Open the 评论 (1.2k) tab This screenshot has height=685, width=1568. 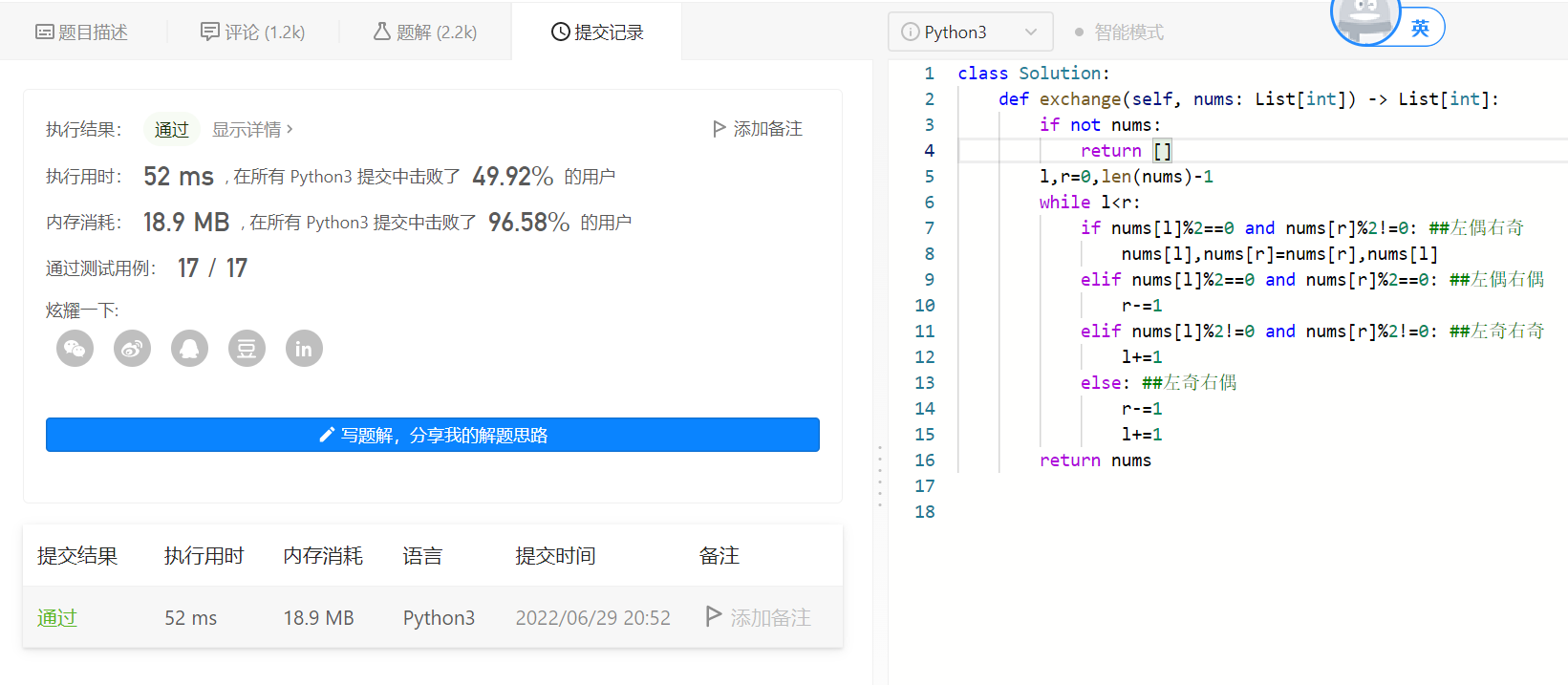coord(253,32)
